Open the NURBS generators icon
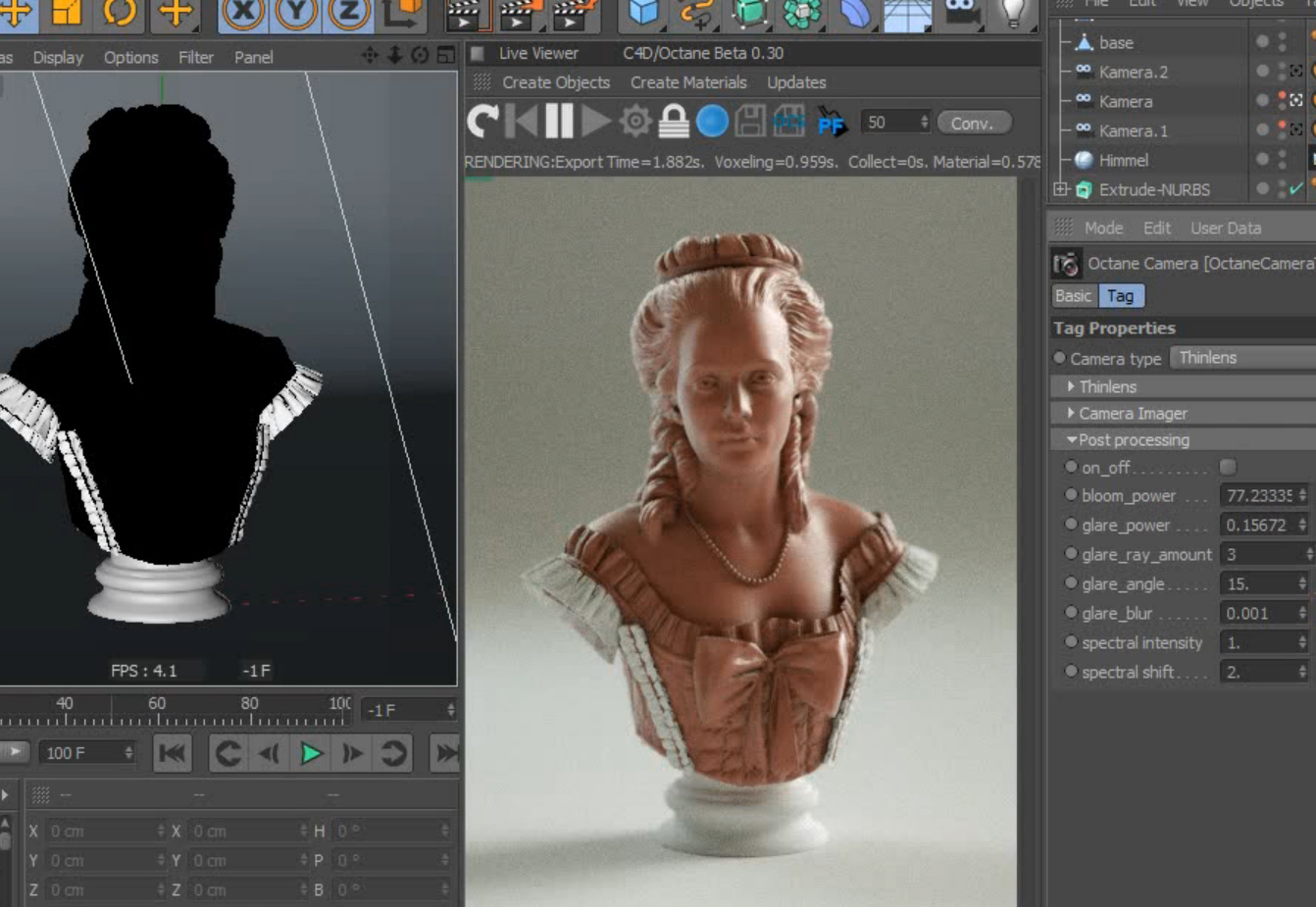This screenshot has height=907, width=1316. coord(749,13)
